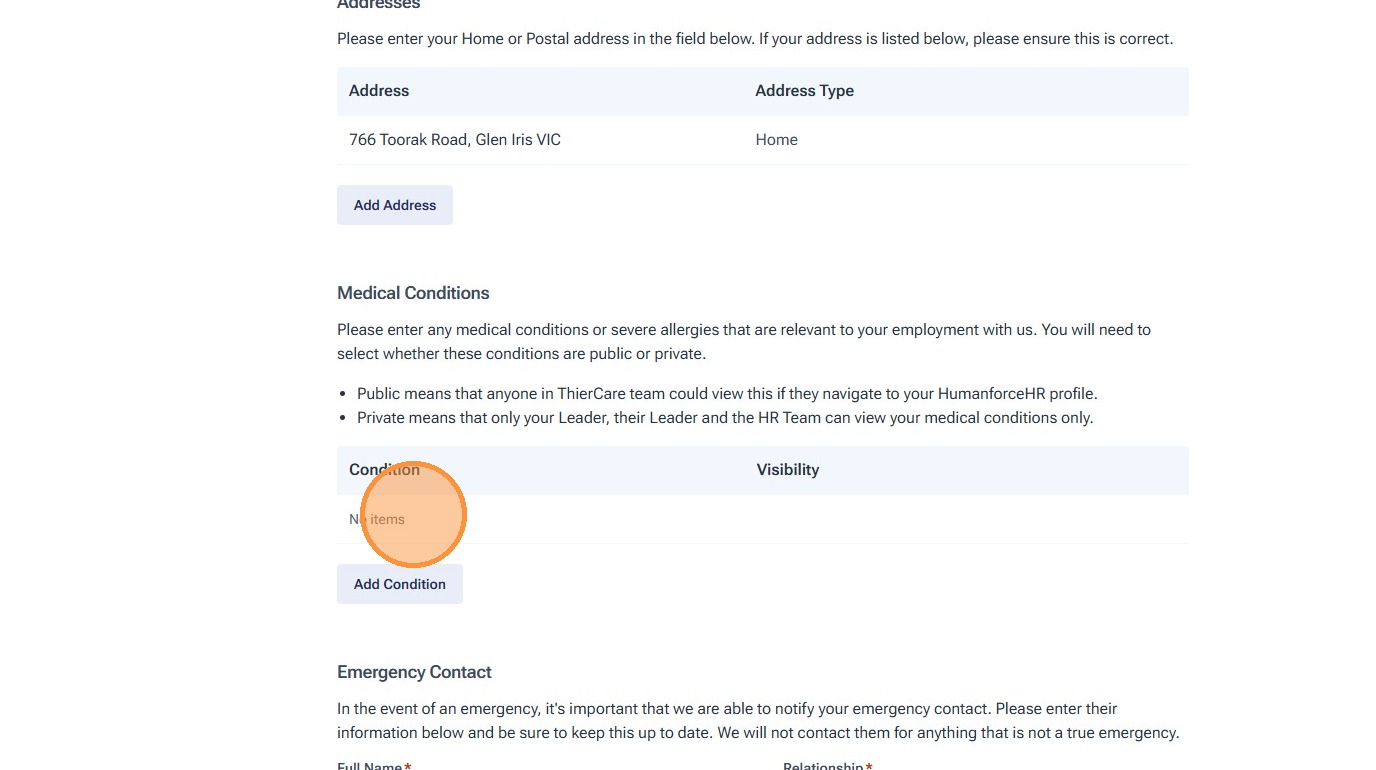Click the Medical Conditions section heading
1376x770 pixels.
413,293
